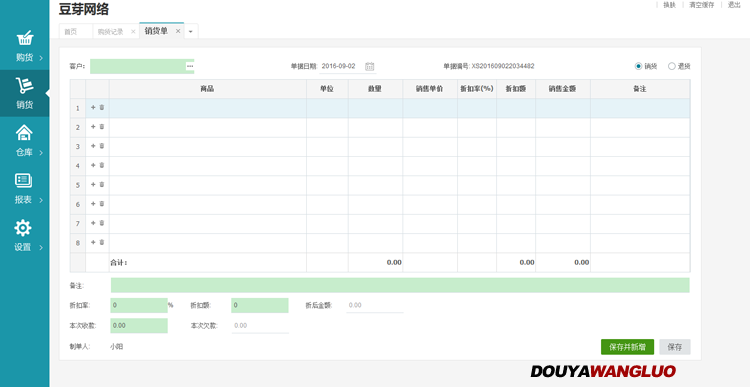Click the 备注 remarks input field
The image size is (750, 387).
point(400,285)
